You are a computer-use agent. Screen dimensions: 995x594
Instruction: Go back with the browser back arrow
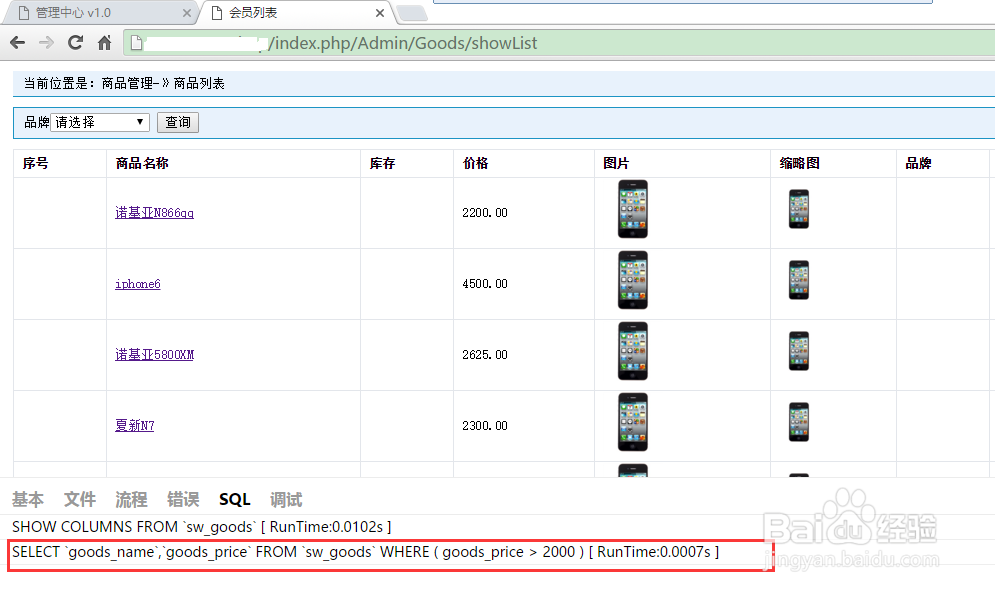pos(18,43)
